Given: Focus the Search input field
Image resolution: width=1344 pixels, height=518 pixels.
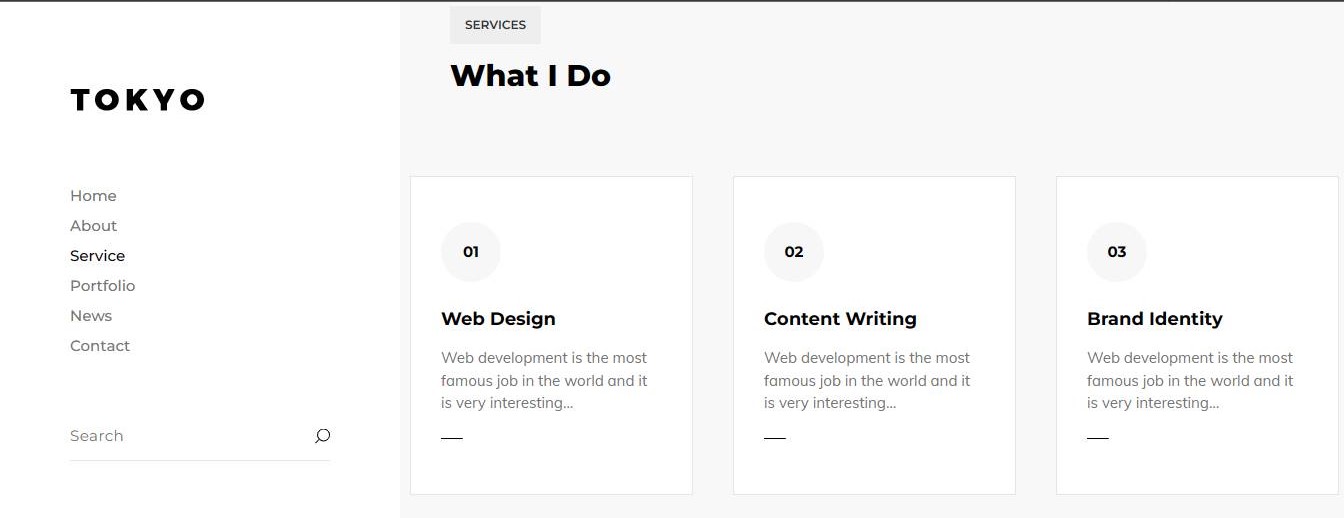Looking at the screenshot, I should (190, 436).
